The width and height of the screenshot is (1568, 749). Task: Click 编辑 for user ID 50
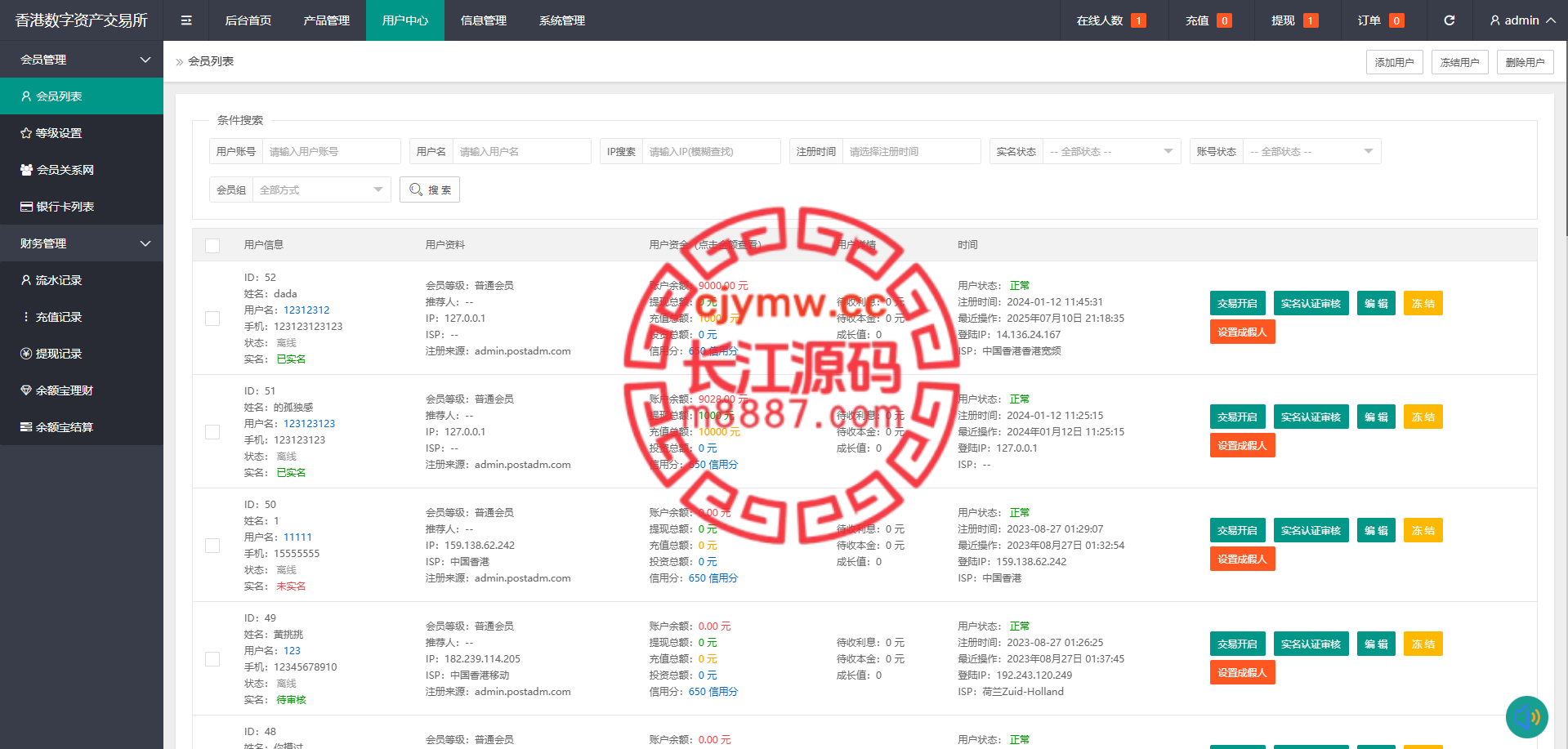click(1377, 530)
